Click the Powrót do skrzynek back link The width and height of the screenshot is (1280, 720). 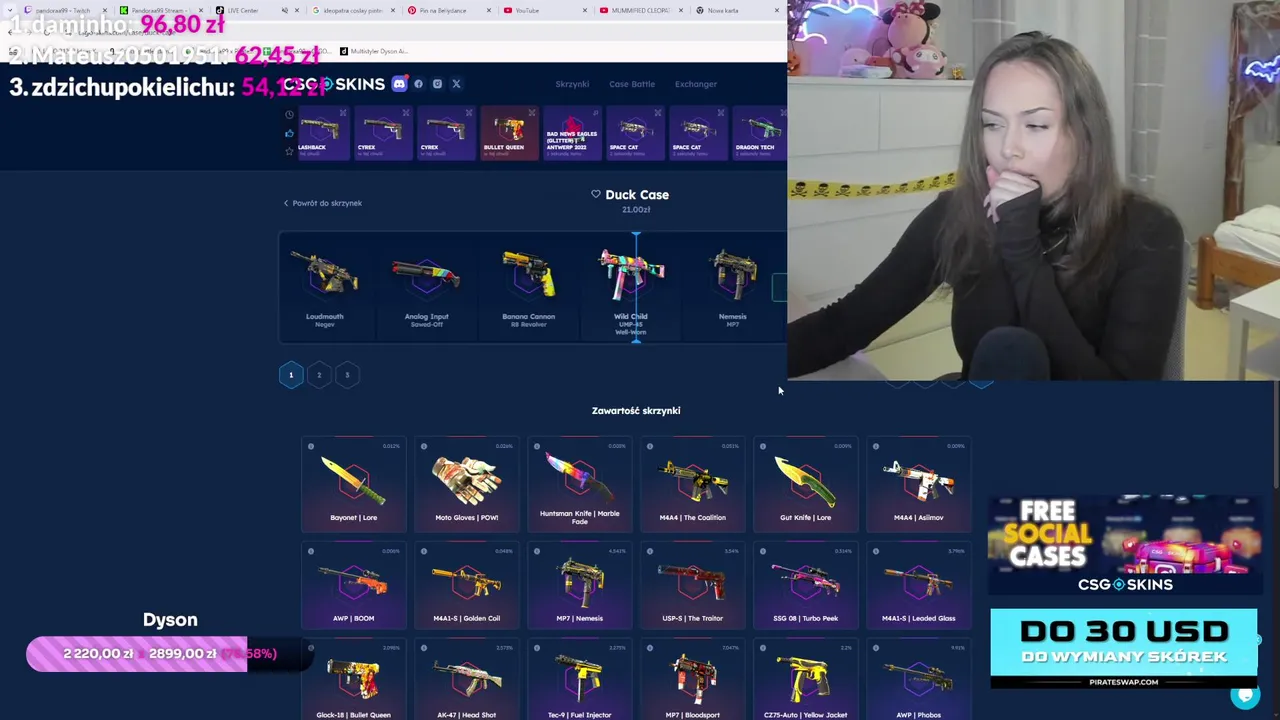322,203
